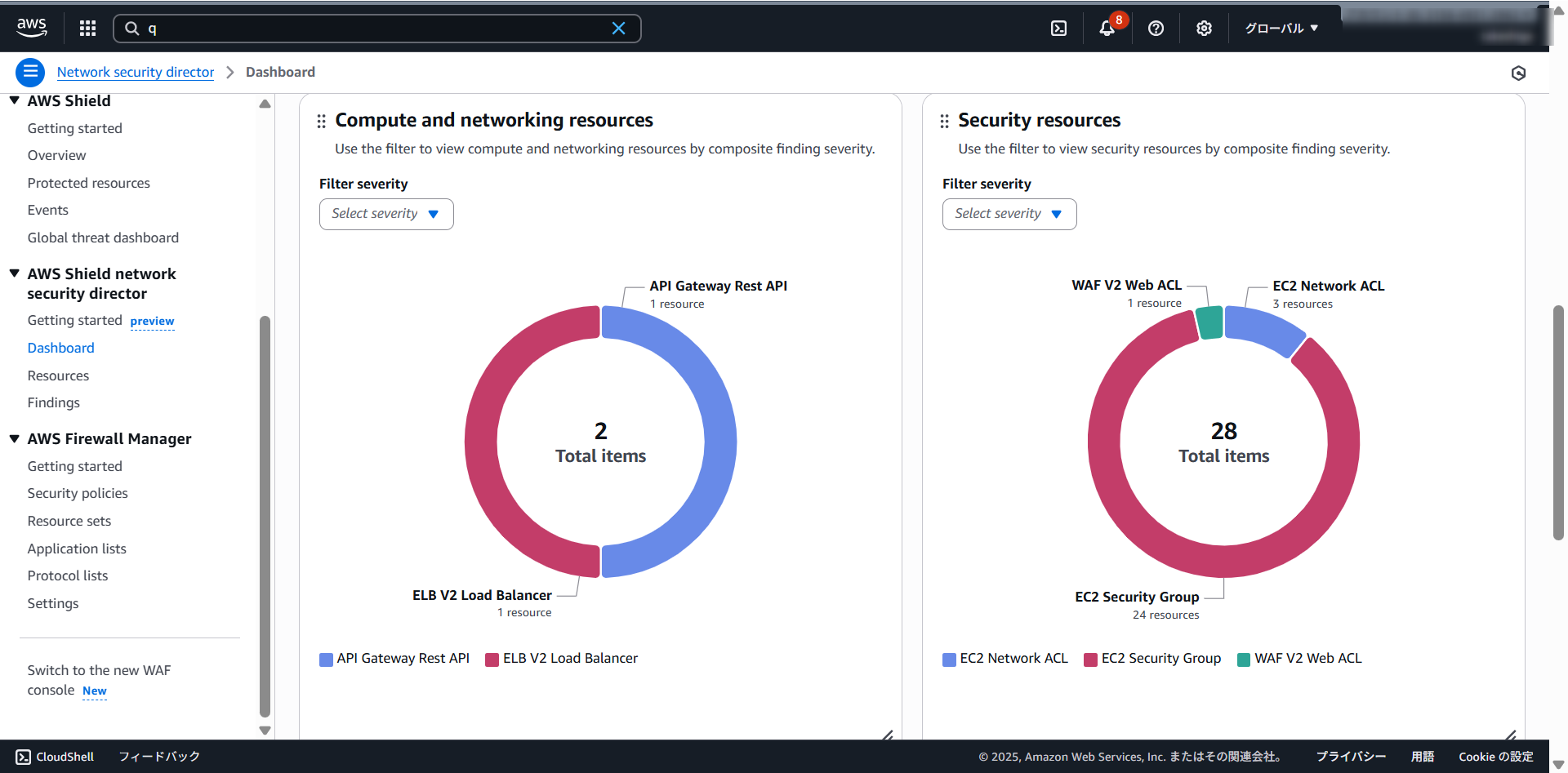The image size is (1568, 773).
Task: Open the settings gear icon
Action: 1204,29
